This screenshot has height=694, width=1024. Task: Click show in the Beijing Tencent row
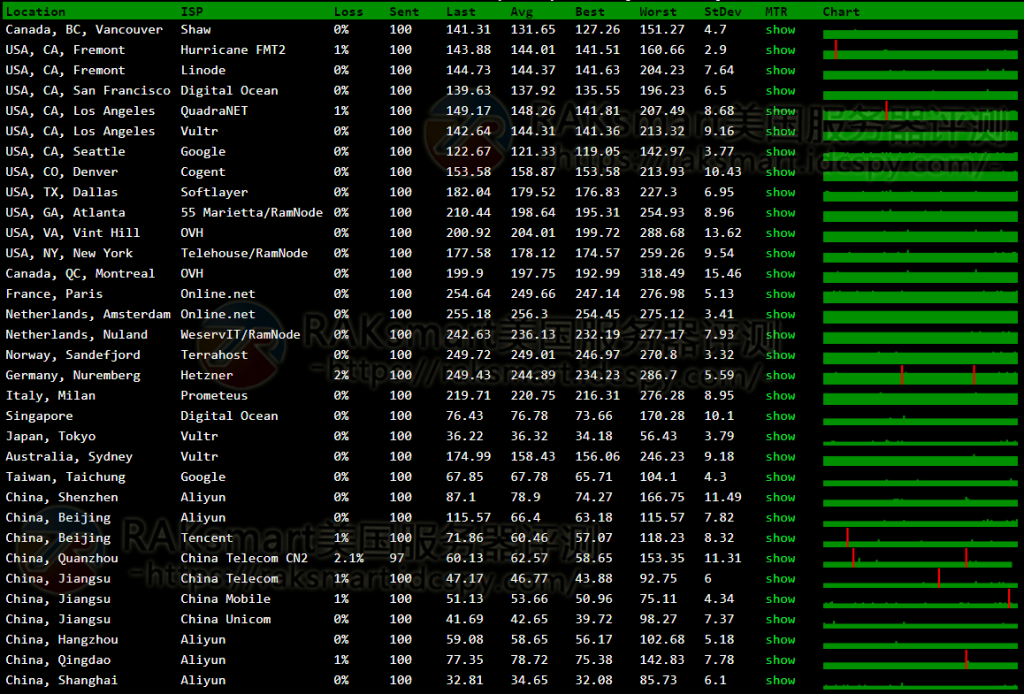pos(780,537)
